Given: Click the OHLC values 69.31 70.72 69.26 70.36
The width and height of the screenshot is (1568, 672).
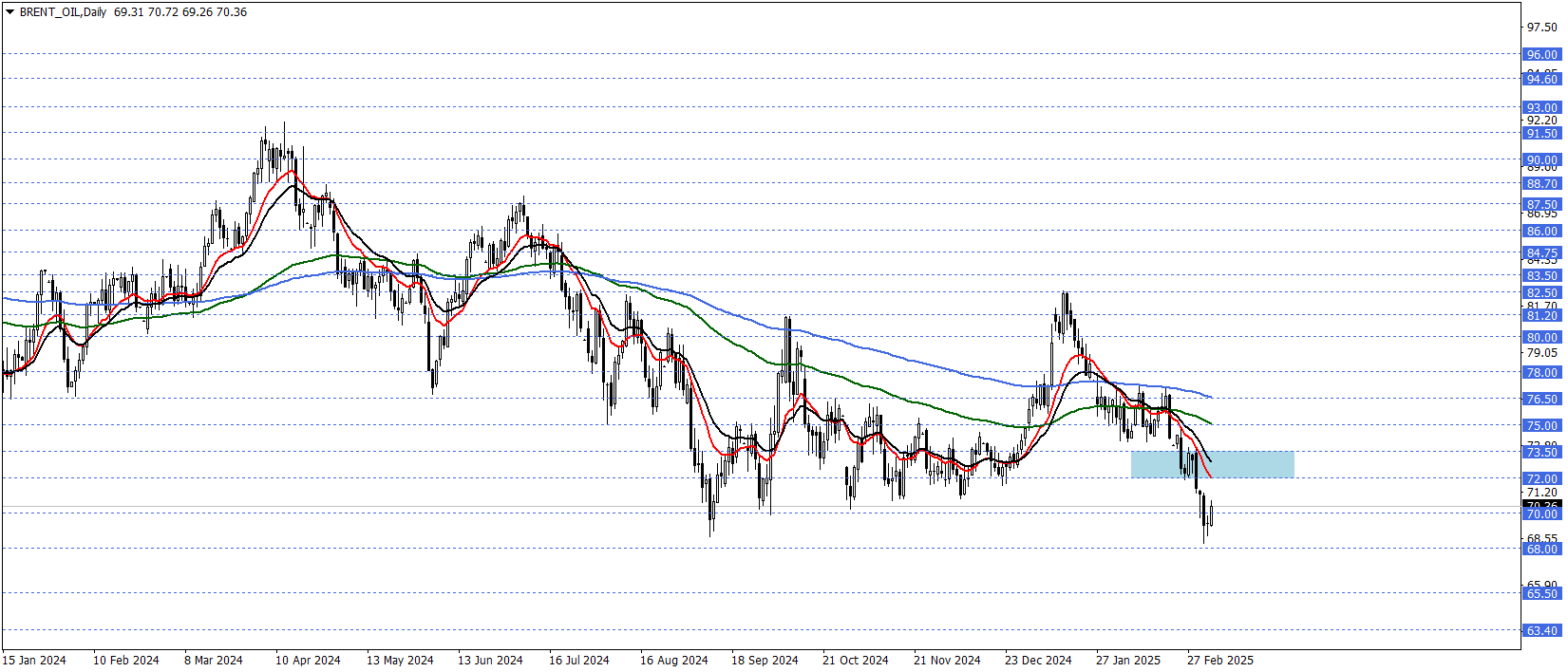Looking at the screenshot, I should click(180, 12).
